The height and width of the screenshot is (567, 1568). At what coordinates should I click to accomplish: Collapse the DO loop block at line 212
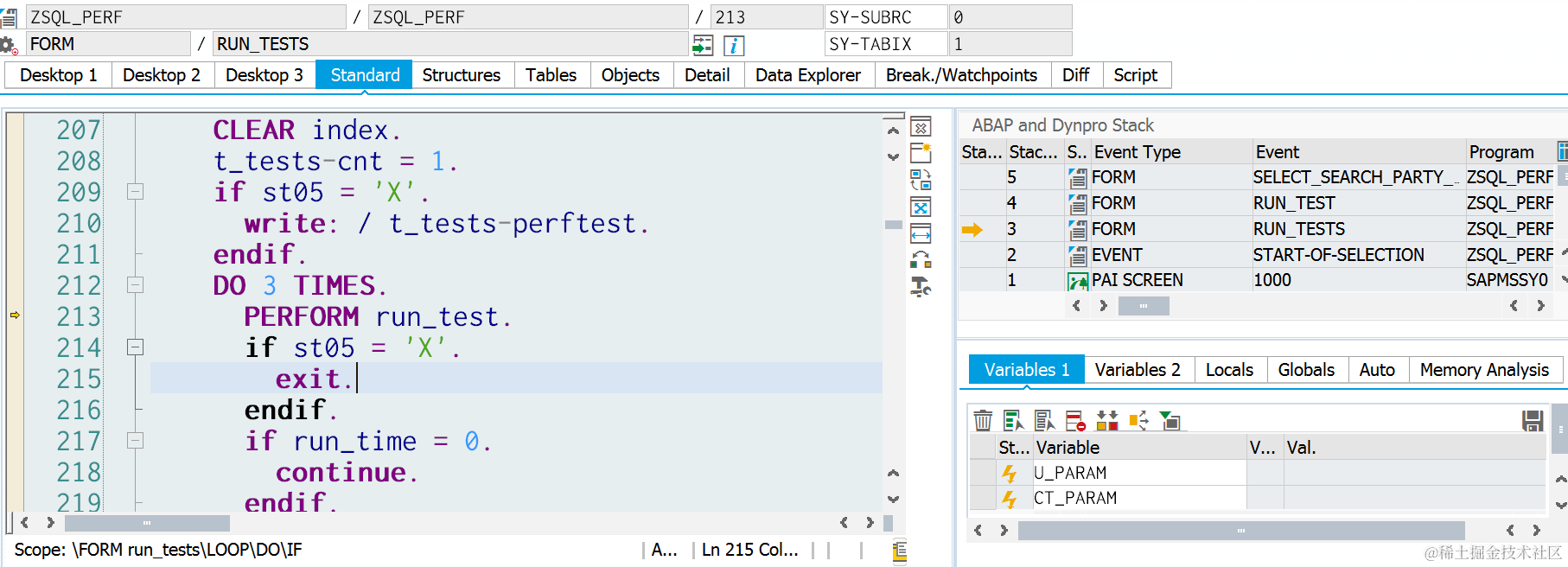tap(135, 285)
